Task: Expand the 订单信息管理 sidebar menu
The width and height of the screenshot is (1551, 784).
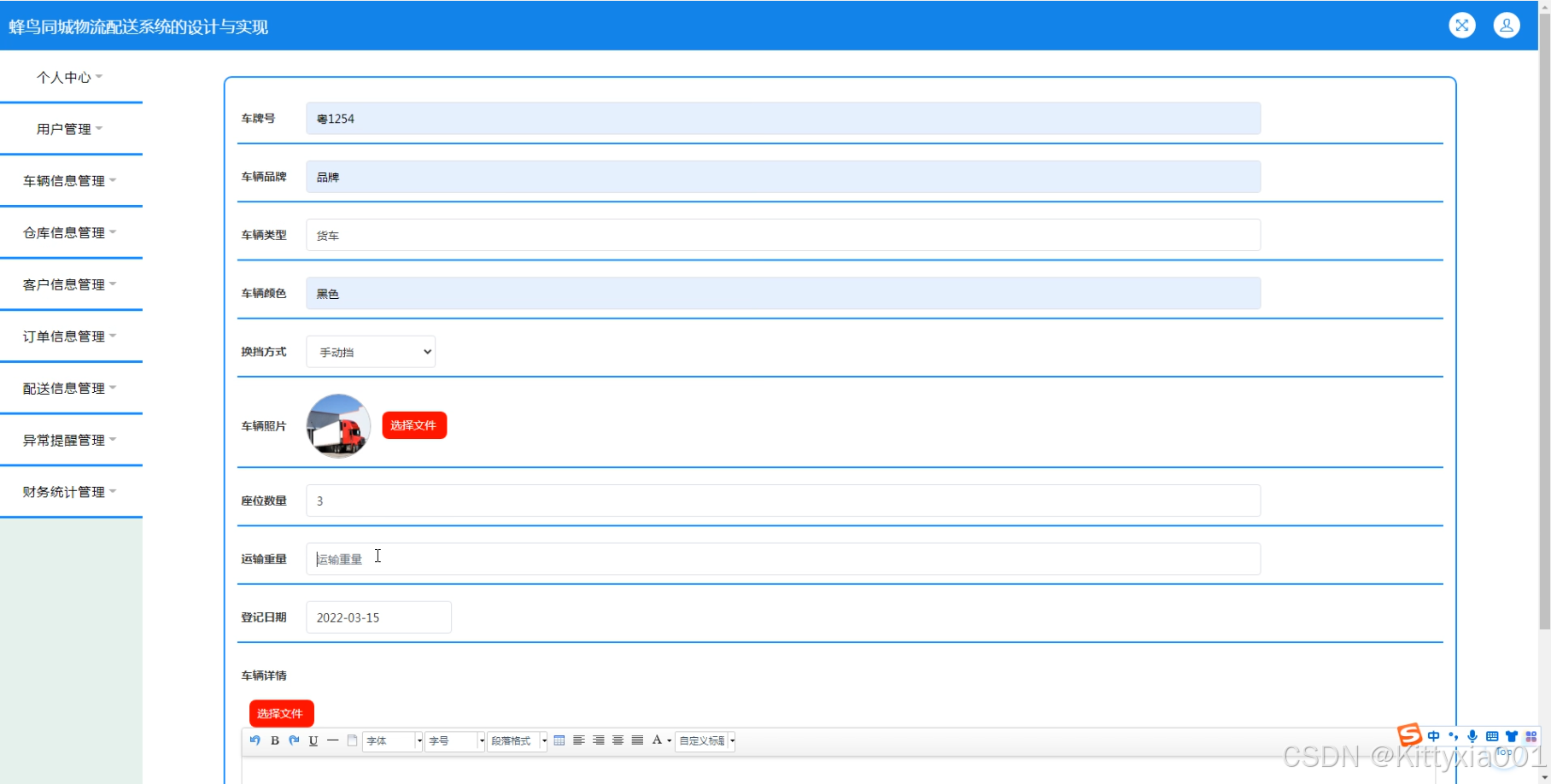Action: (70, 336)
